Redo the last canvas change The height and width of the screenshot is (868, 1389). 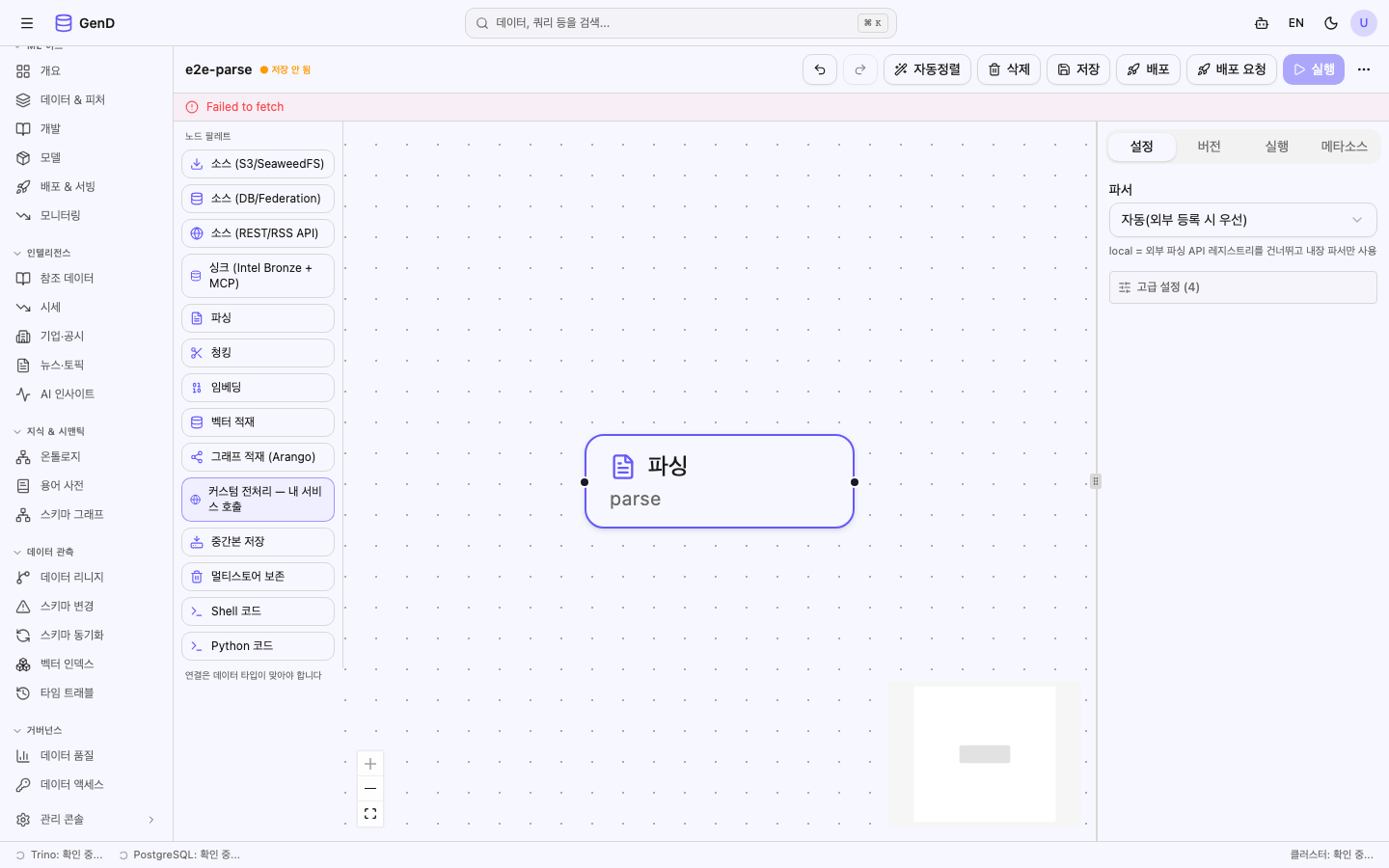coord(860,69)
